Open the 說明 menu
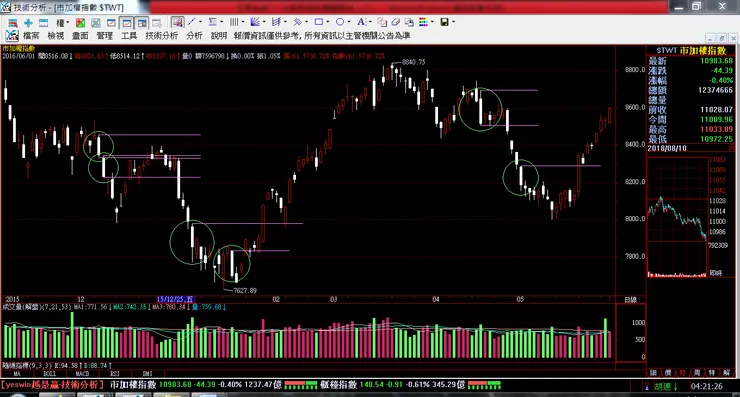The height and width of the screenshot is (397, 740). click(x=219, y=36)
